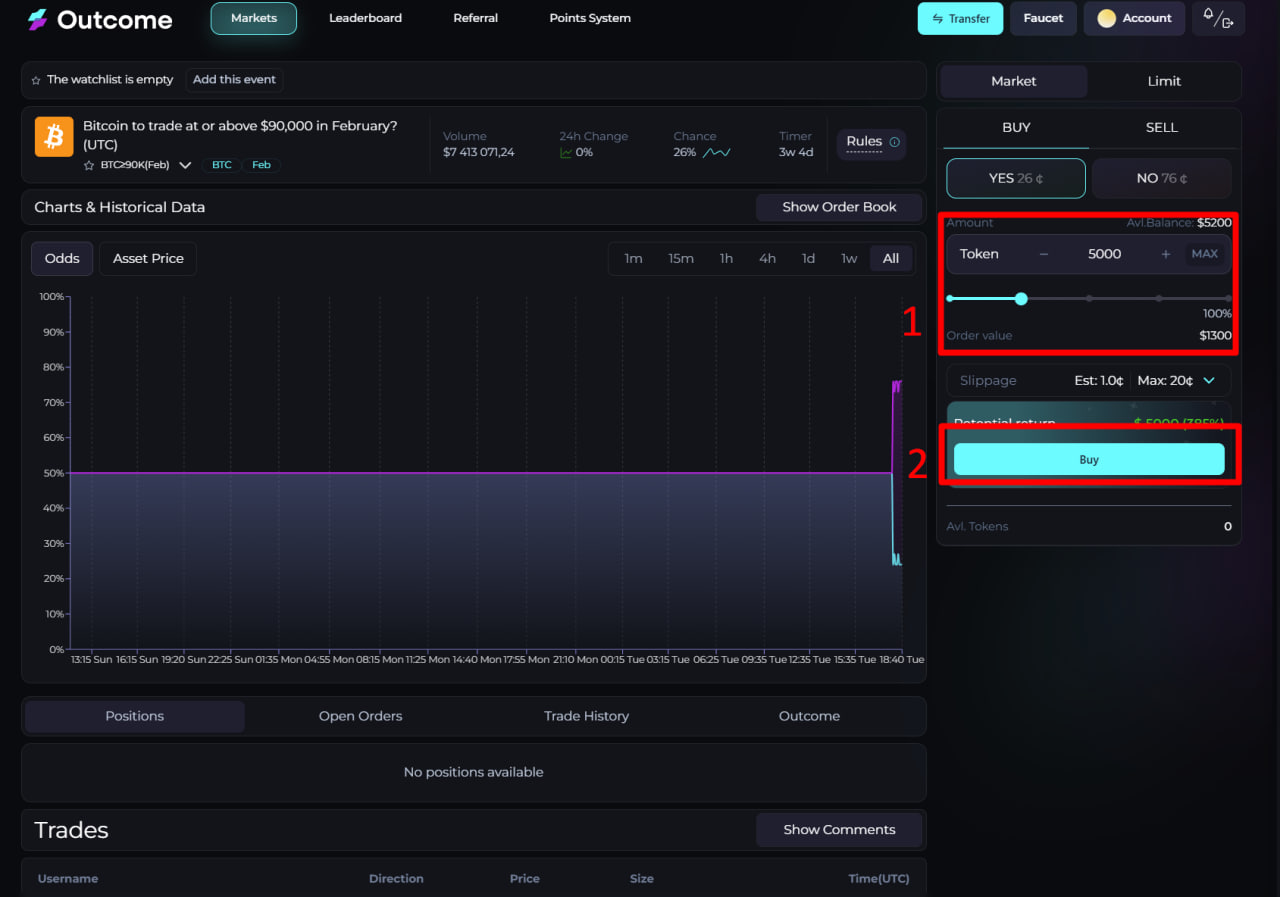1280x897 pixels.
Task: Select the YES 26¢ outcome
Action: (x=1015, y=178)
